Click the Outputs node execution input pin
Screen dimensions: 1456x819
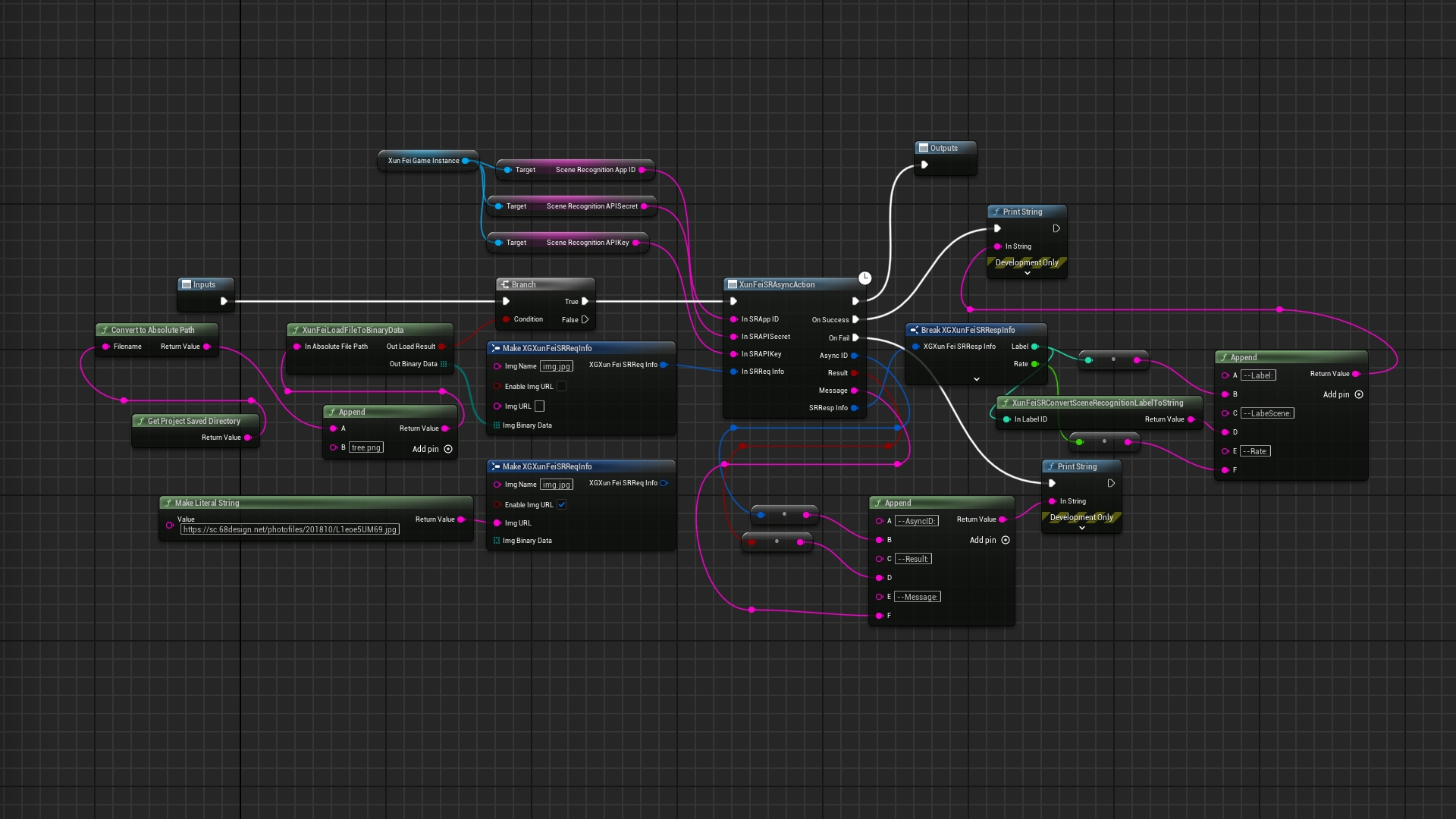924,165
